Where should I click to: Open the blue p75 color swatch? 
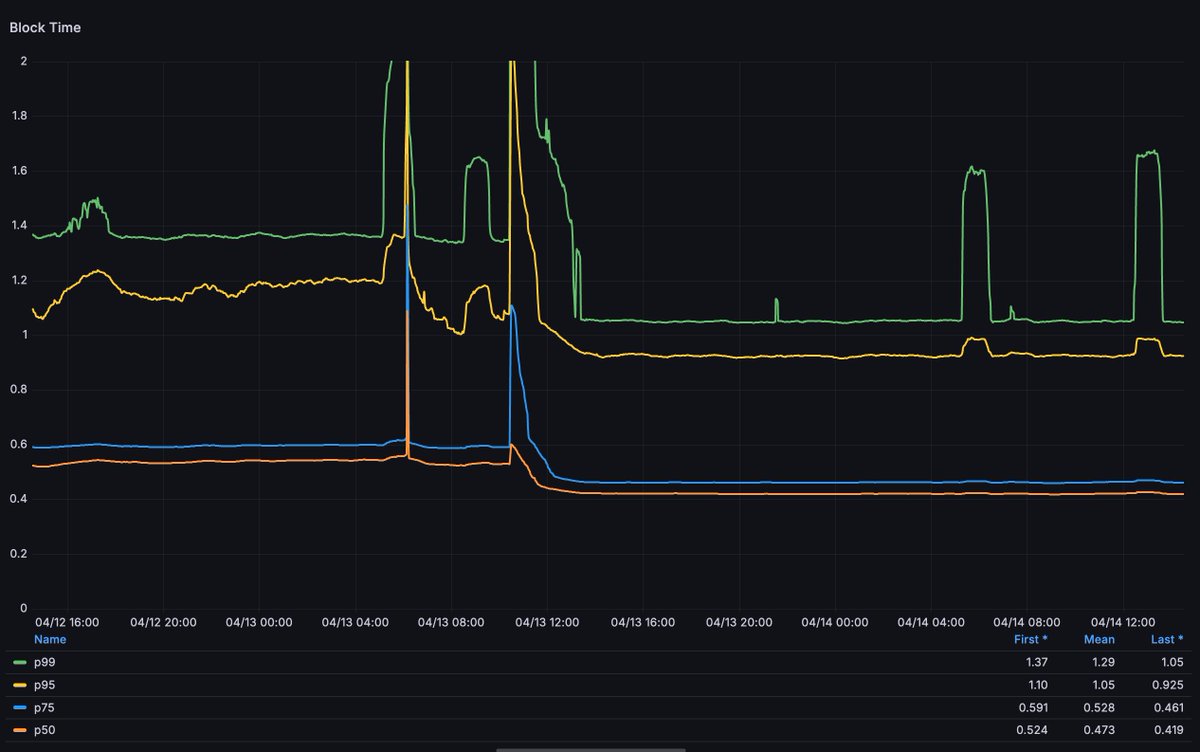point(20,709)
